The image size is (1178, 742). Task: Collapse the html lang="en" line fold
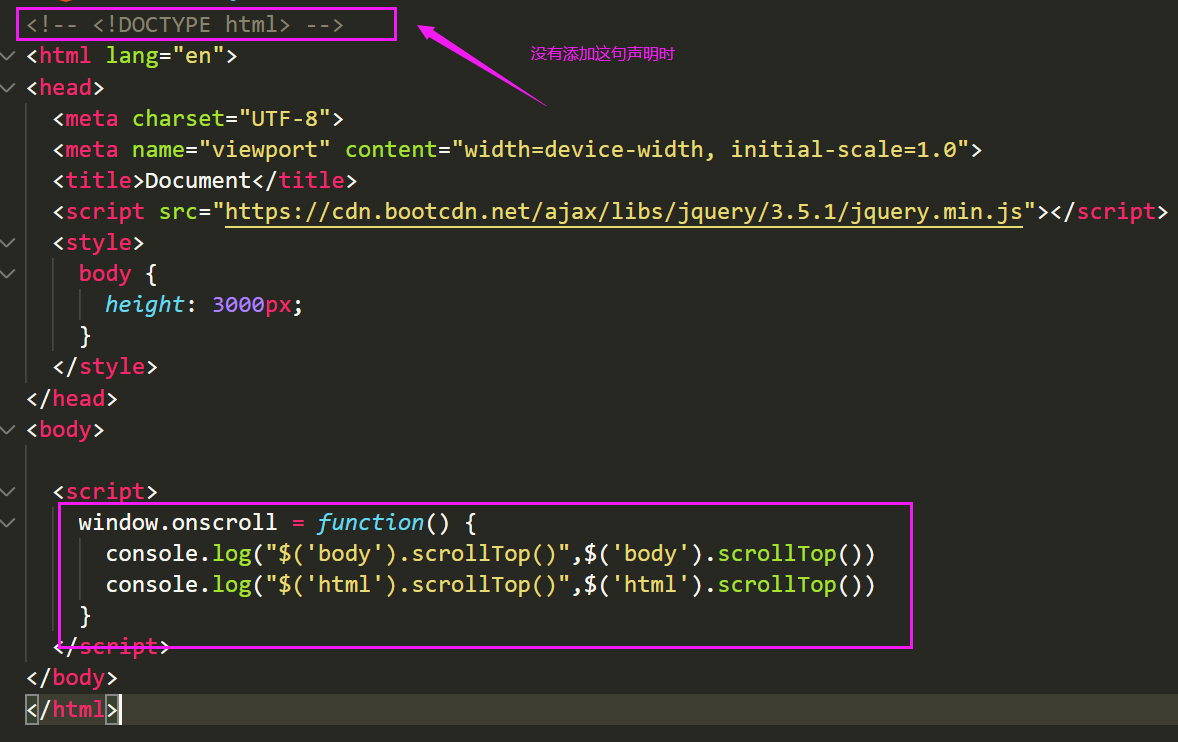tap(8, 56)
